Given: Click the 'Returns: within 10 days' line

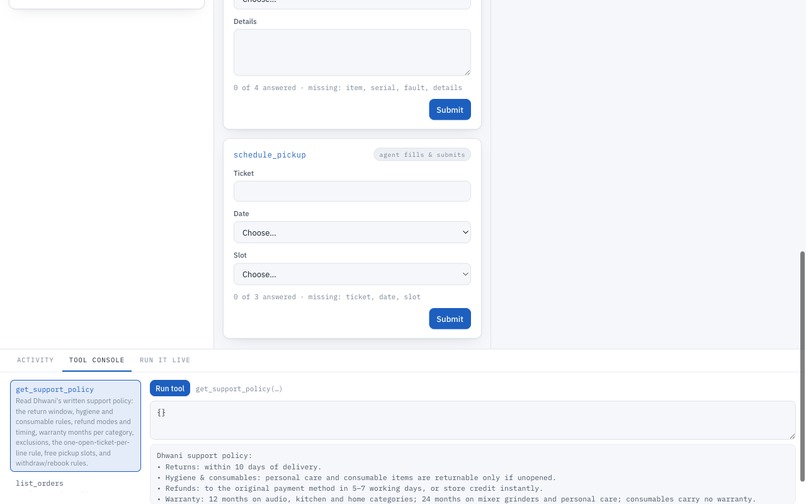Looking at the screenshot, I should [239, 467].
